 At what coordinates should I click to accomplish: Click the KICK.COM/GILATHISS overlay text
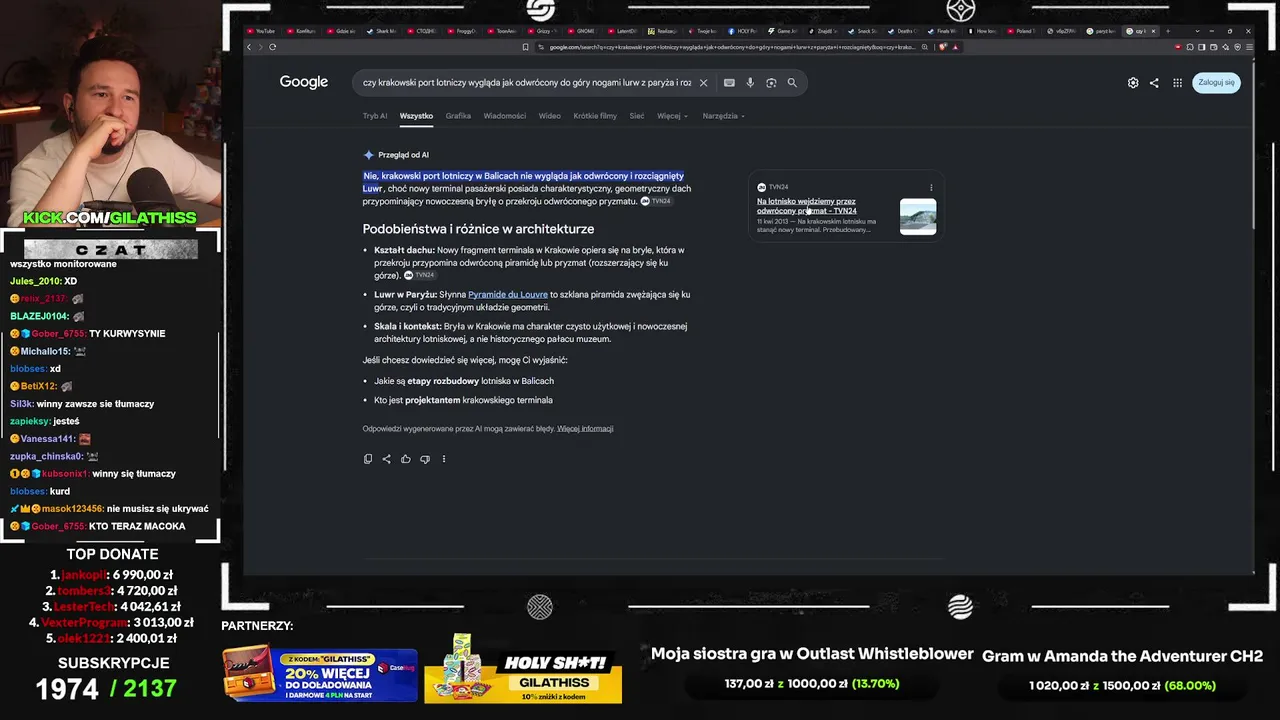[x=110, y=218]
